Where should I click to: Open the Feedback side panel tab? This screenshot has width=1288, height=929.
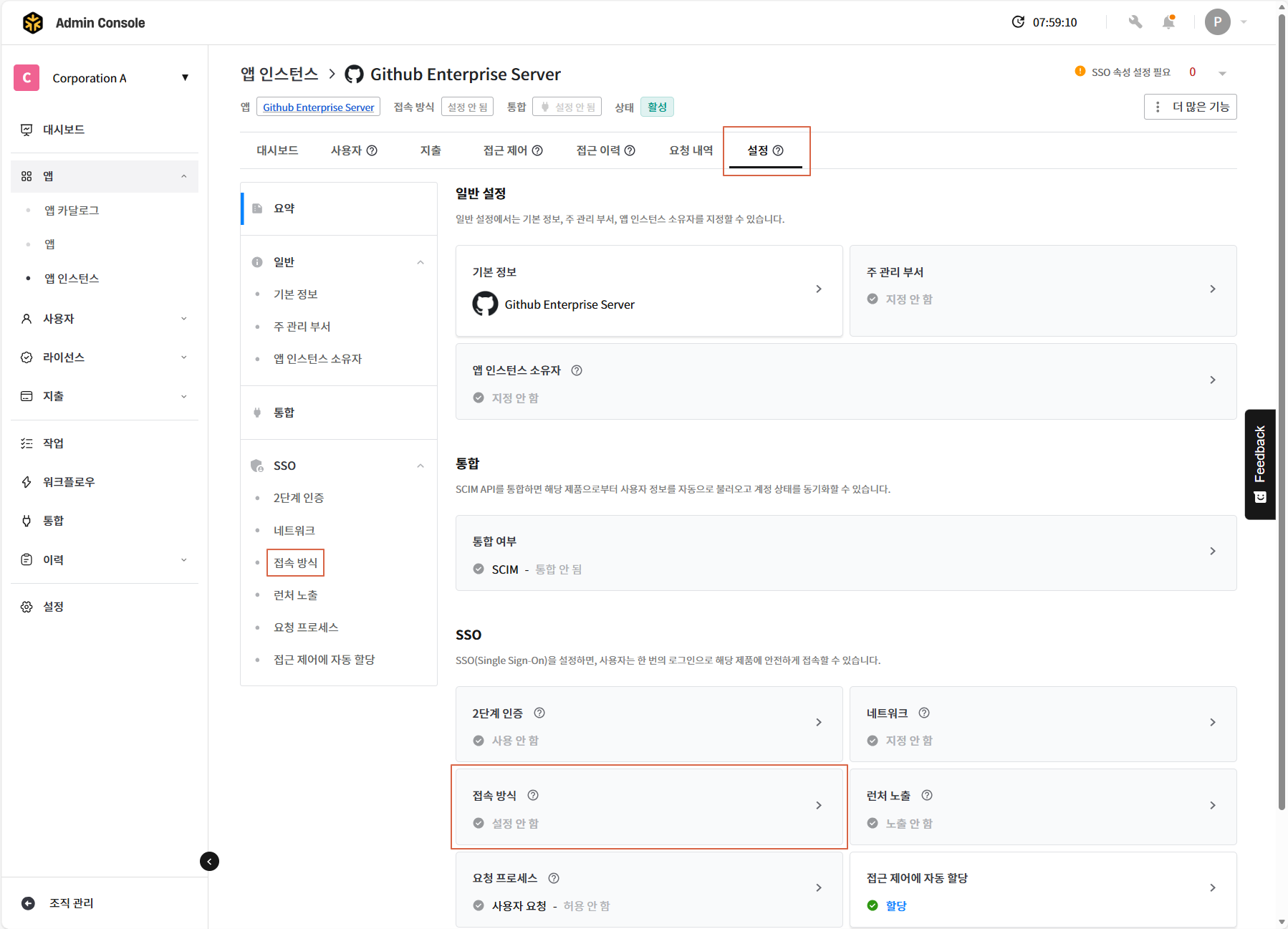(x=1260, y=463)
